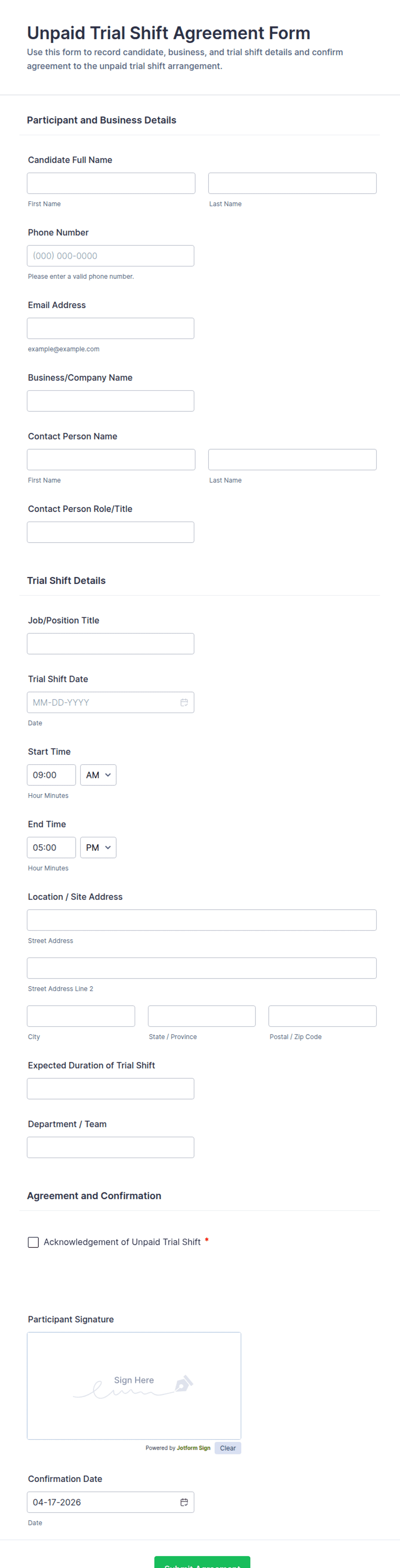This screenshot has height=1568, width=400.
Task: Open End Time AM/PM dropdown
Action: (x=98, y=847)
